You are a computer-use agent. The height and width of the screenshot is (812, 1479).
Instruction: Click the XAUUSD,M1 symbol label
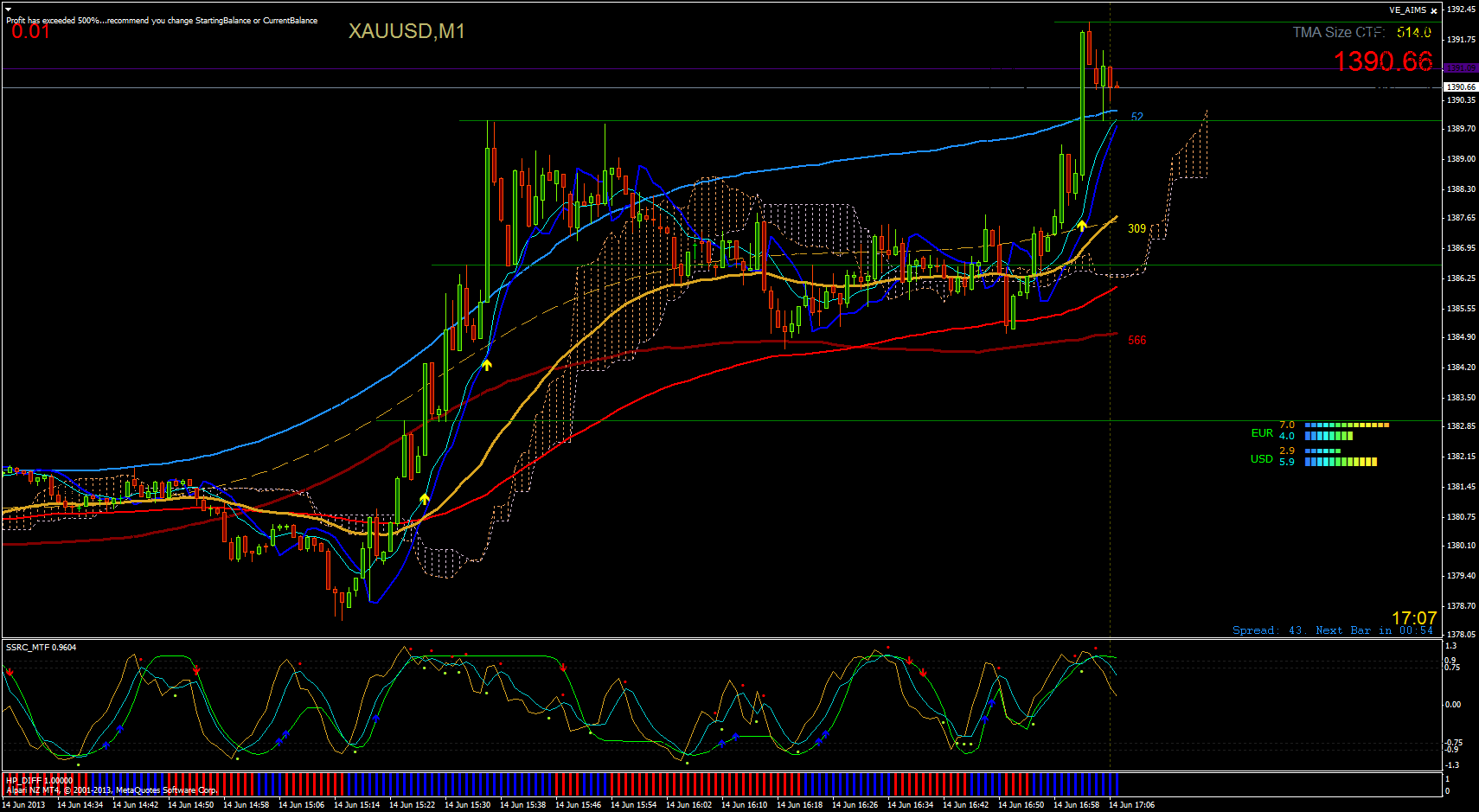coord(407,31)
